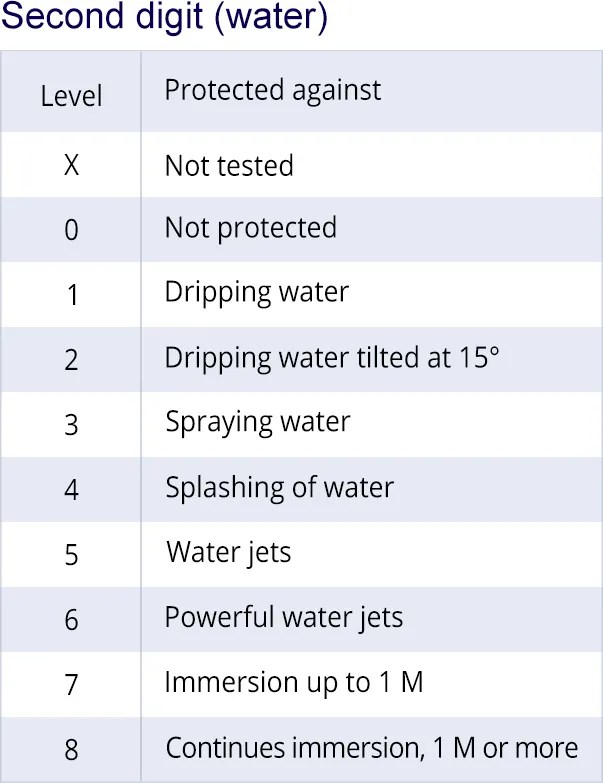603x783 pixels.
Task: Click the "Spraying water" description
Action: (258, 422)
